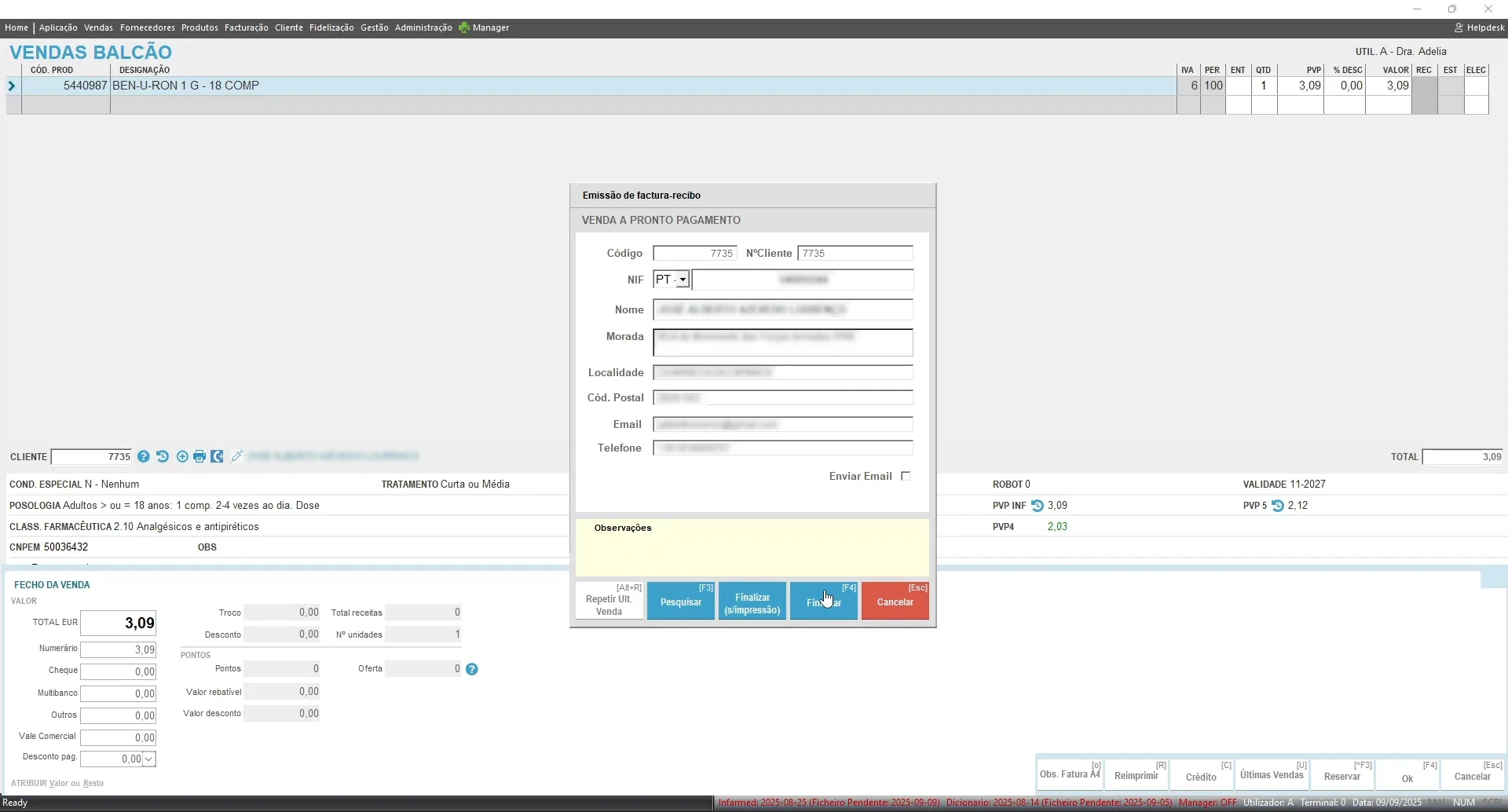Click the Pesquisar button
The width and height of the screenshot is (1508, 812).
[680, 602]
